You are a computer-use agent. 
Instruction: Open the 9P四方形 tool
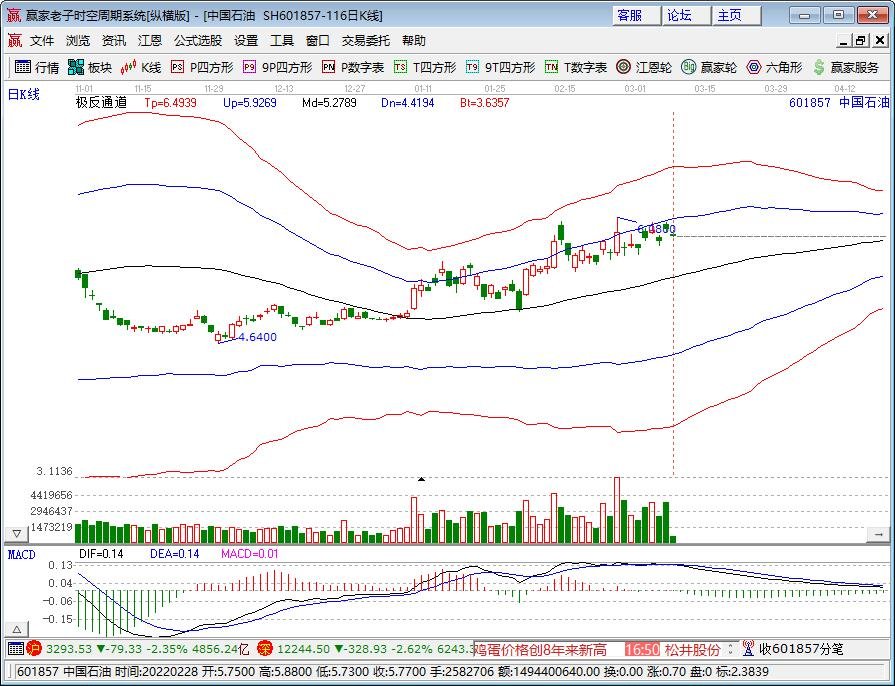pos(277,67)
